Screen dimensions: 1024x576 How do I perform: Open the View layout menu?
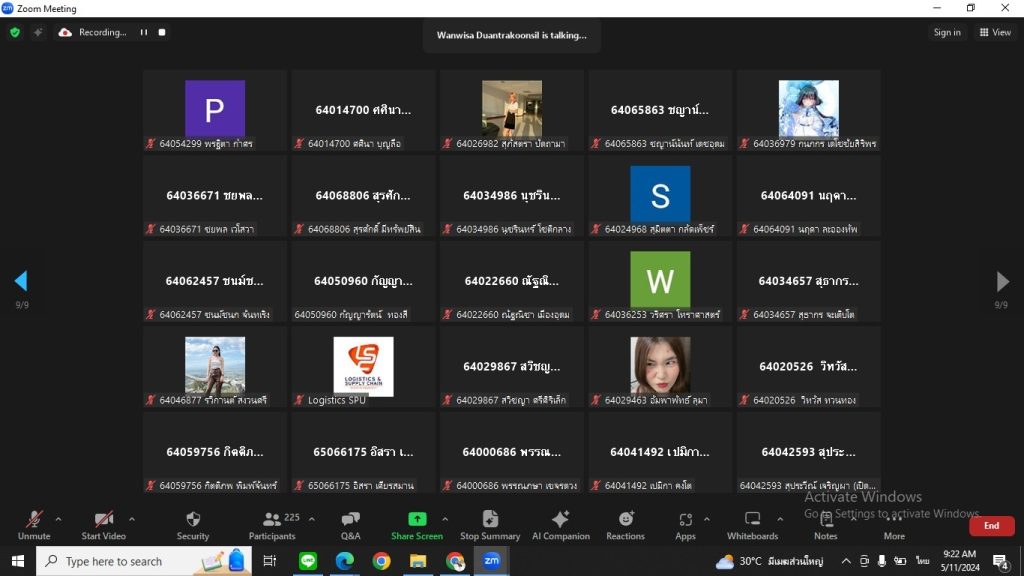coord(995,32)
